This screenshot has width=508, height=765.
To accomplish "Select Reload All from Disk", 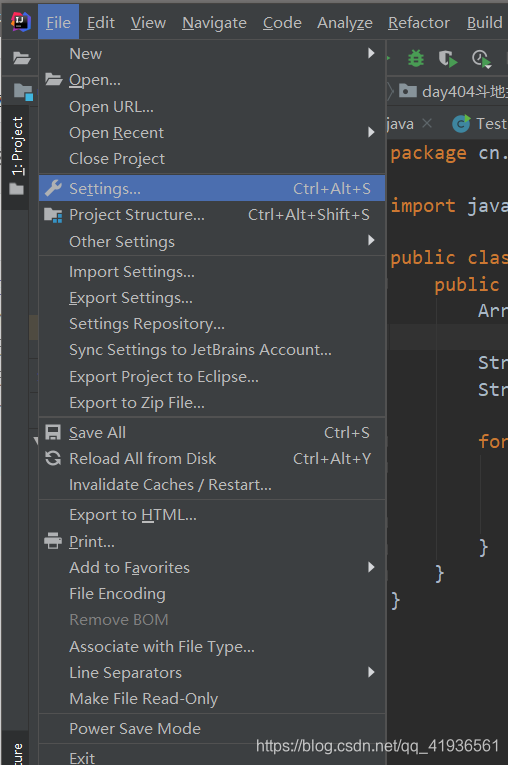I will [x=212, y=458].
